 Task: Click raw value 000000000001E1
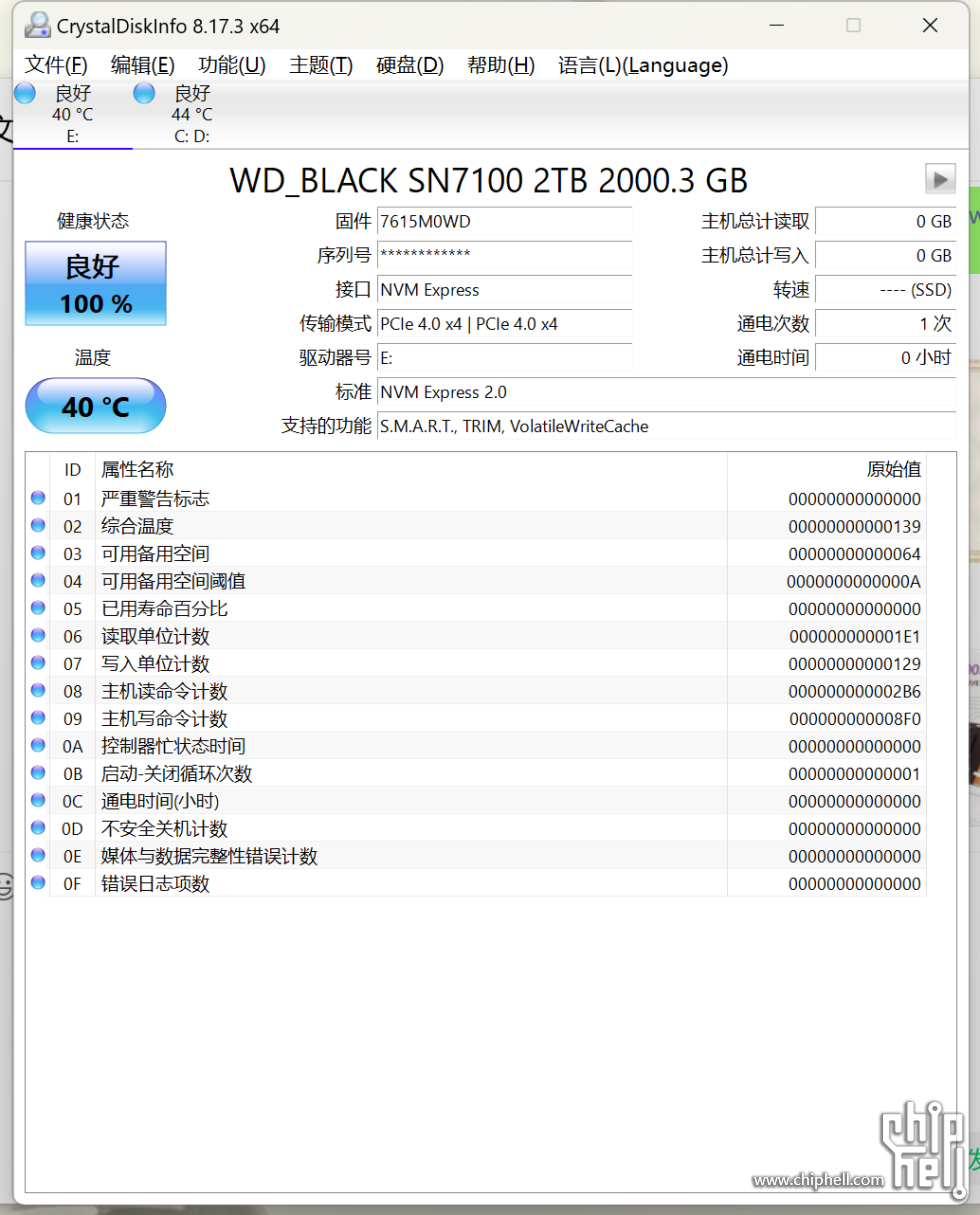pos(854,636)
